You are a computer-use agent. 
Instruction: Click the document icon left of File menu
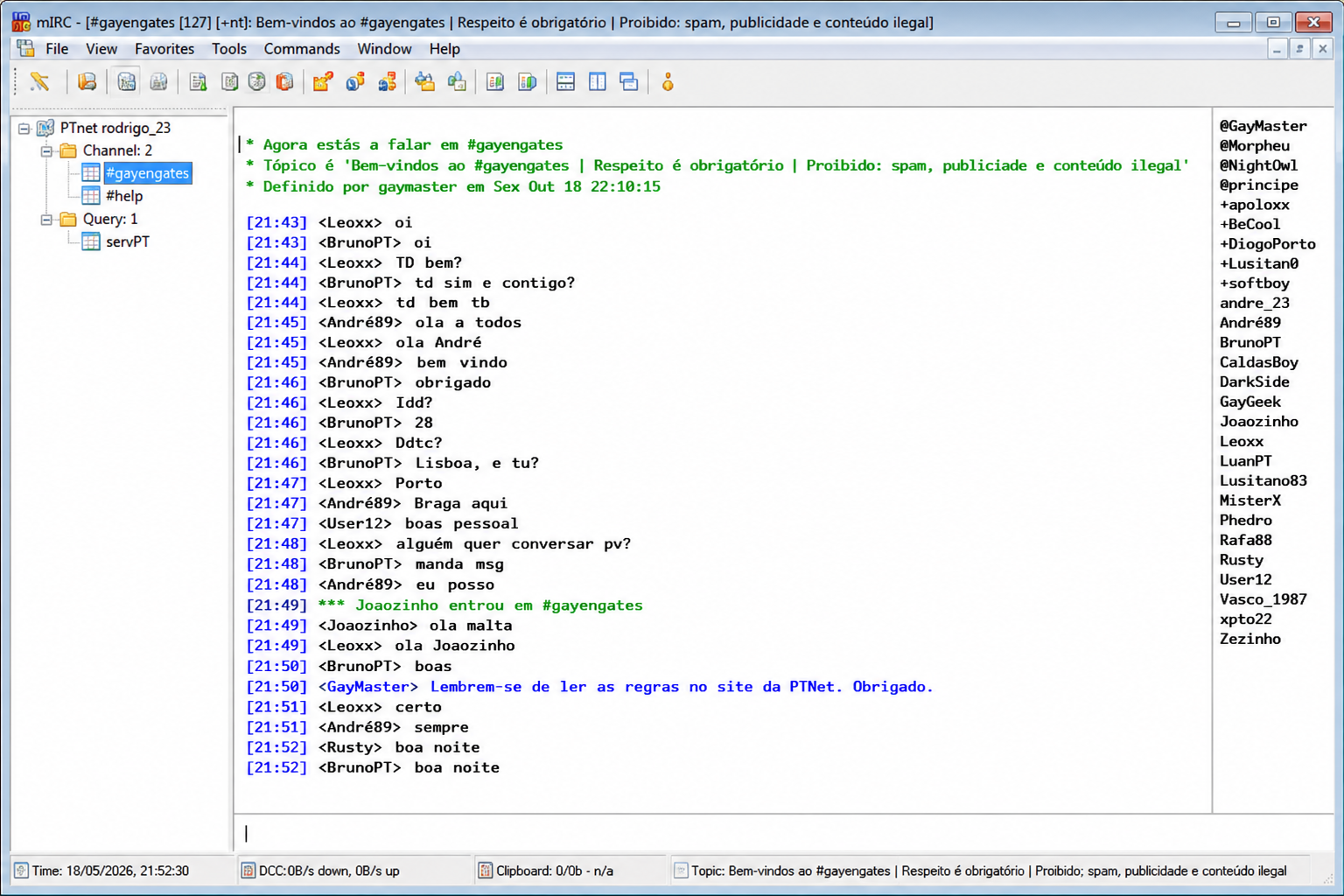point(25,49)
